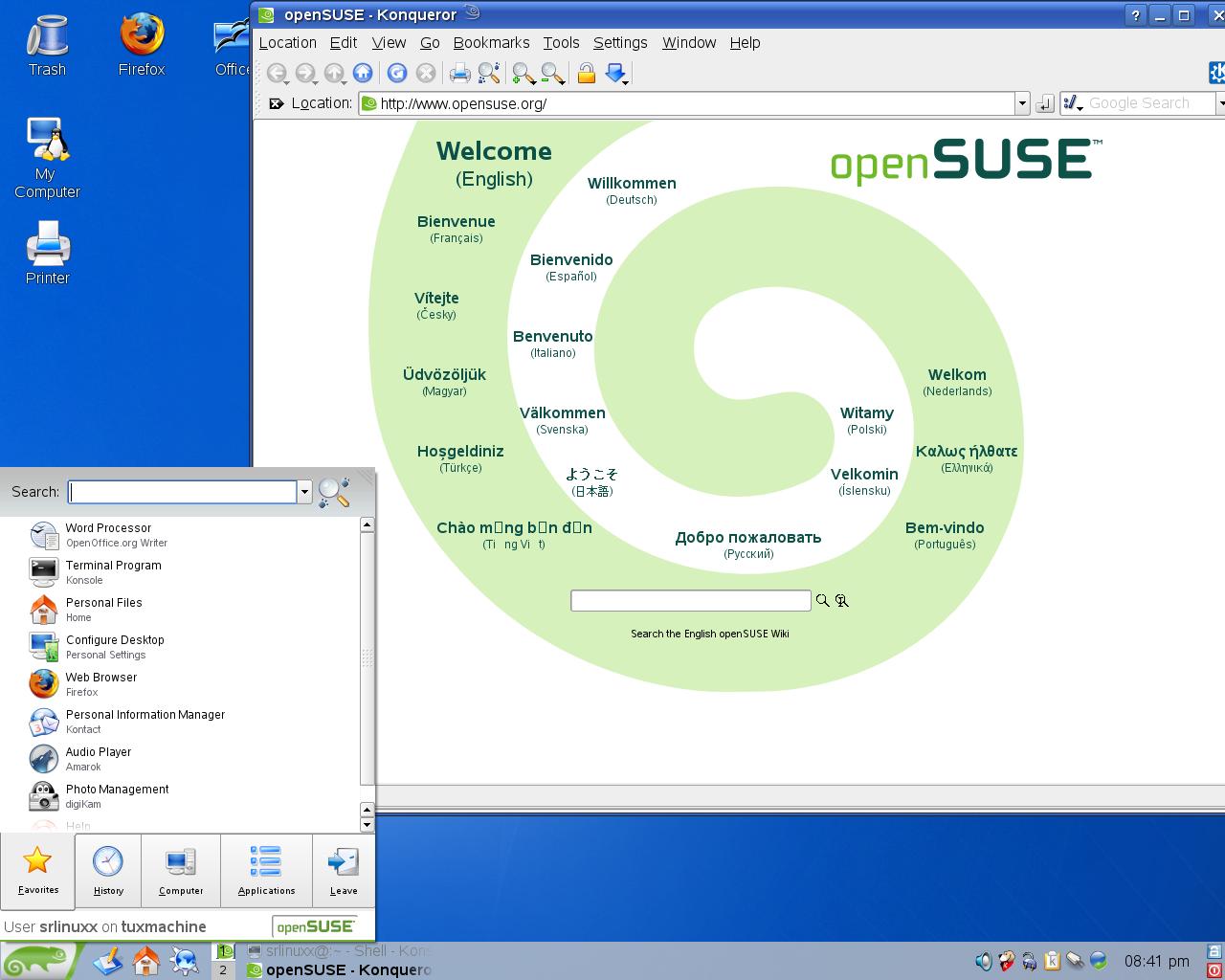
Task: Click the second magnifier icon beside the wiki search
Action: 842,601
